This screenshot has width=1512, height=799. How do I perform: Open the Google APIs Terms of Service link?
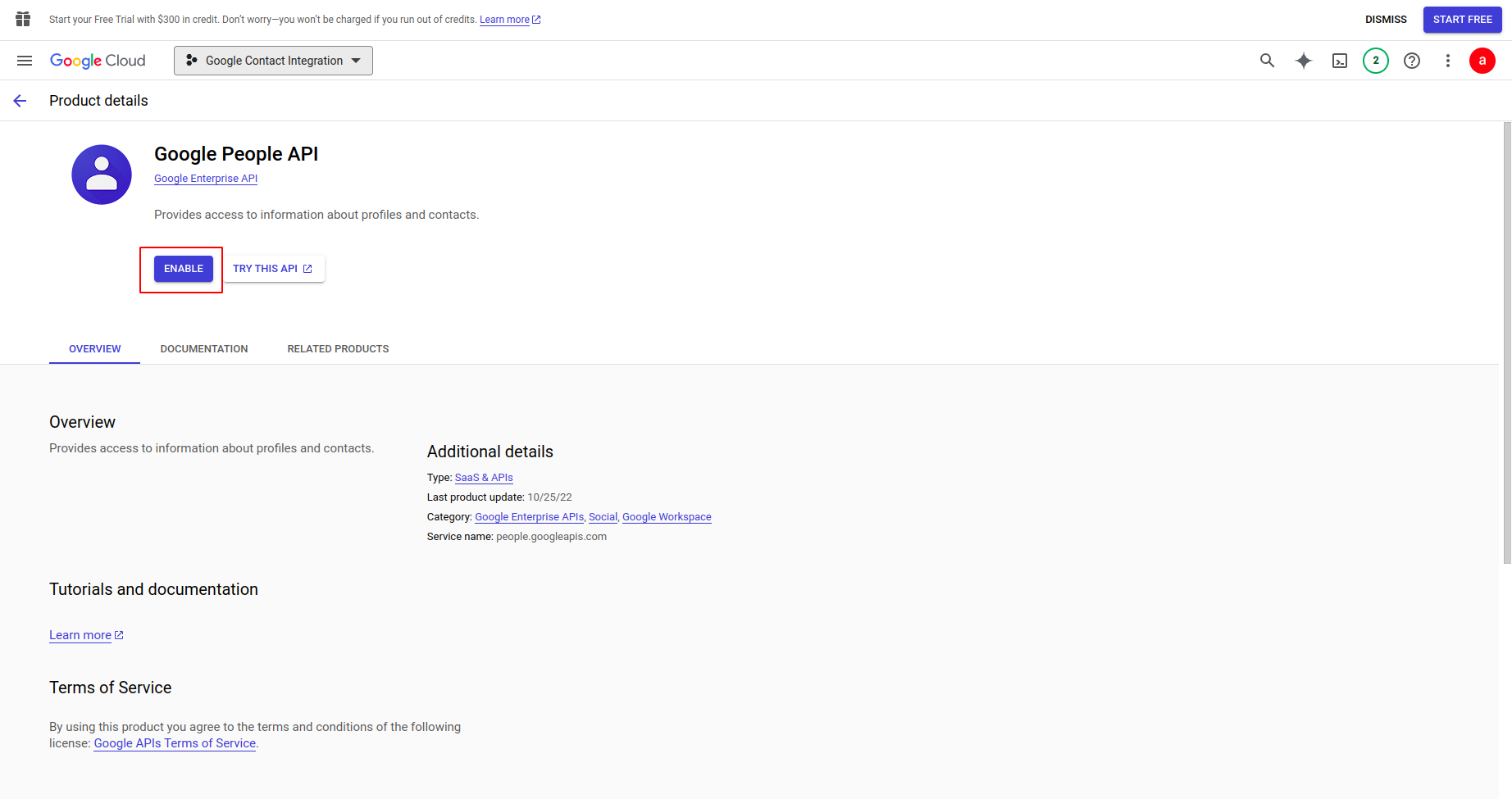coord(175,743)
